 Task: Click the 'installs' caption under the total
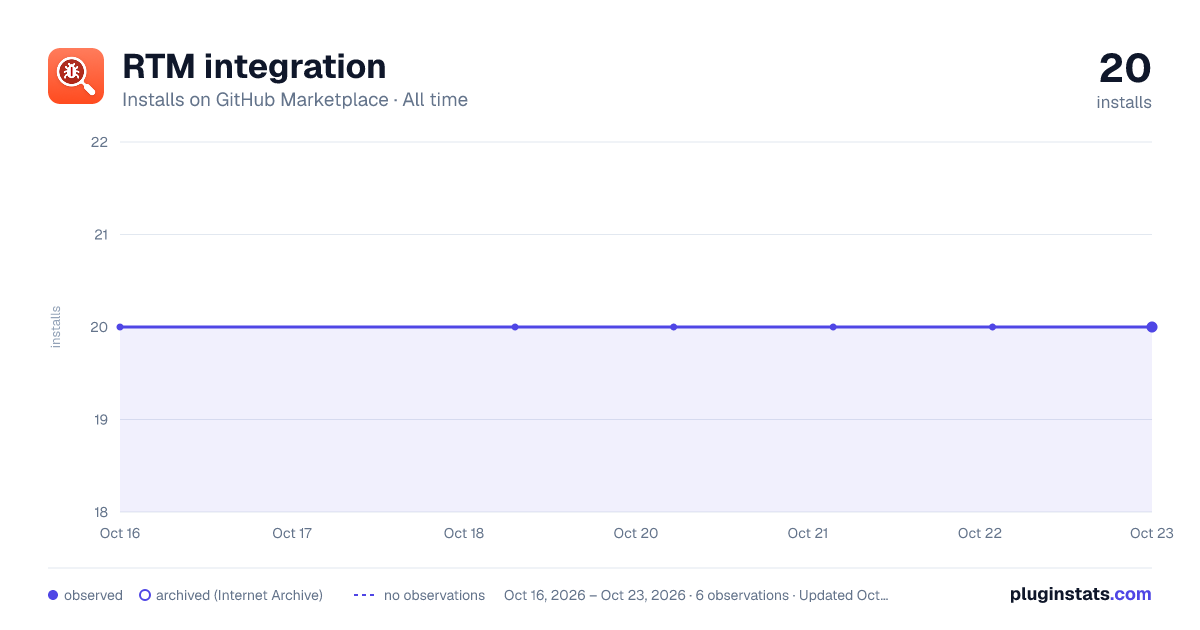point(1124,102)
